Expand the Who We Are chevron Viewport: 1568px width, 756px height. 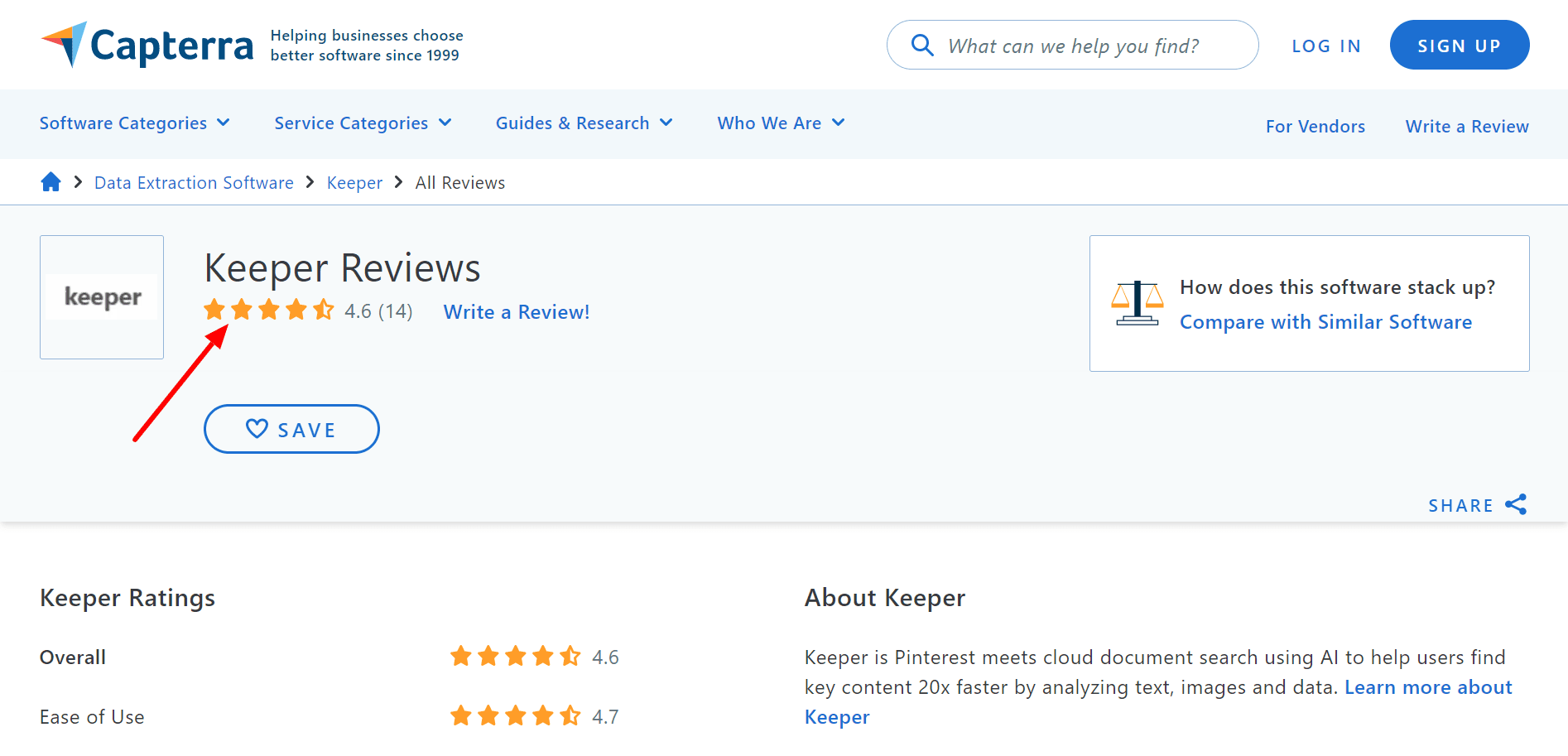click(x=839, y=123)
